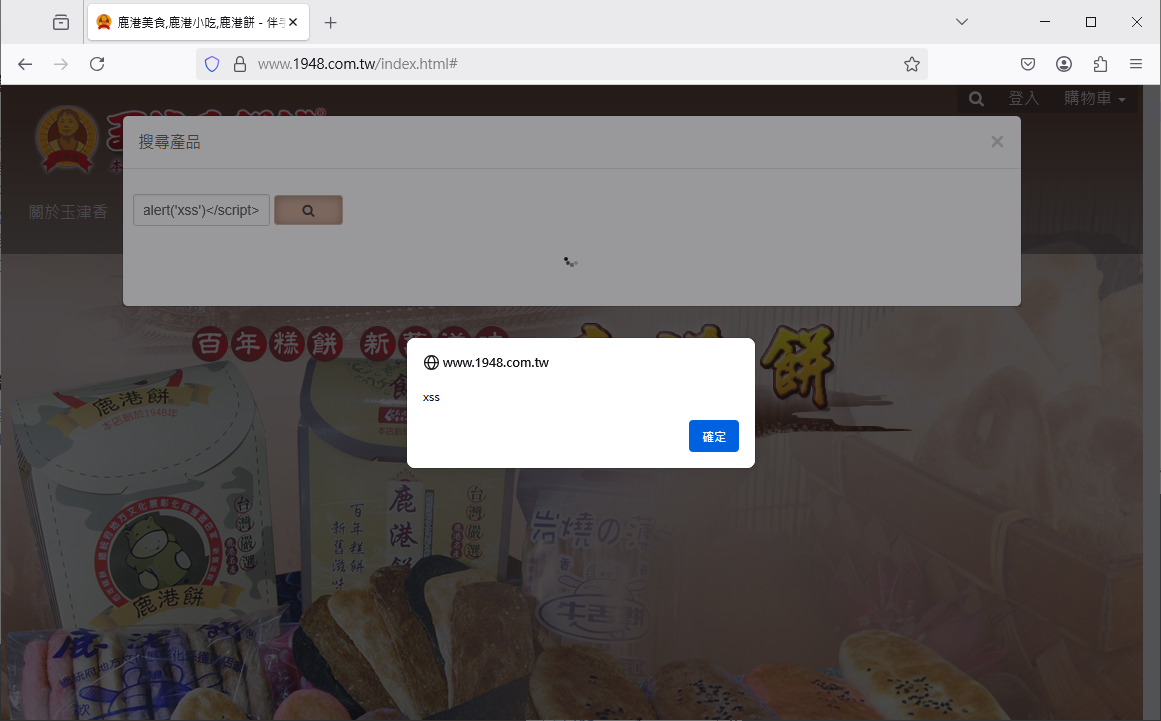The width and height of the screenshot is (1161, 721).
Task: Click the globe icon in the alert dialog
Action: coord(431,363)
